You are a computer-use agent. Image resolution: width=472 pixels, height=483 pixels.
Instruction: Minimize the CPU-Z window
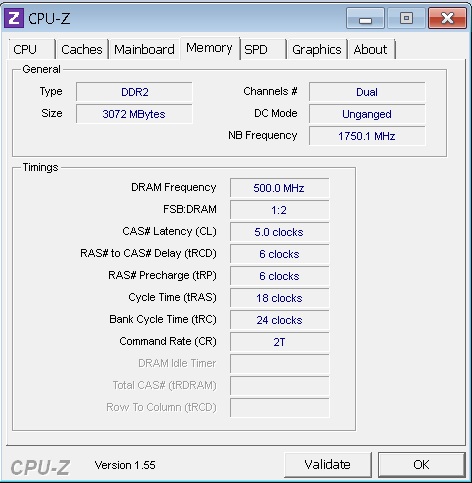365,18
